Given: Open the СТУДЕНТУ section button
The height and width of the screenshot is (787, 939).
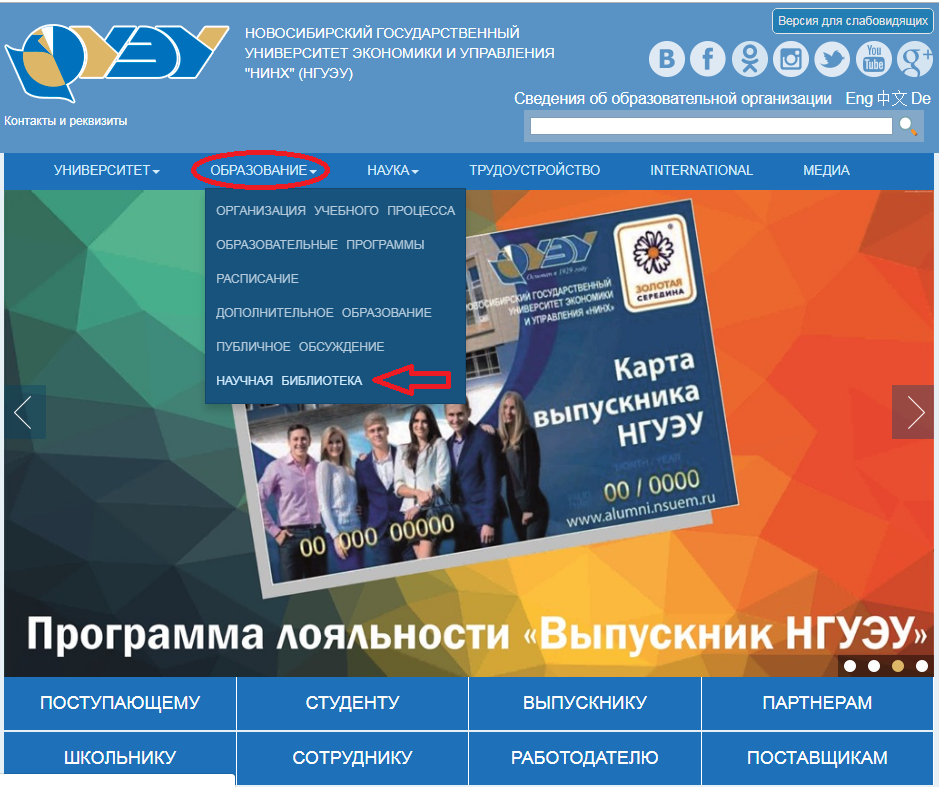Looking at the screenshot, I should click(x=352, y=703).
